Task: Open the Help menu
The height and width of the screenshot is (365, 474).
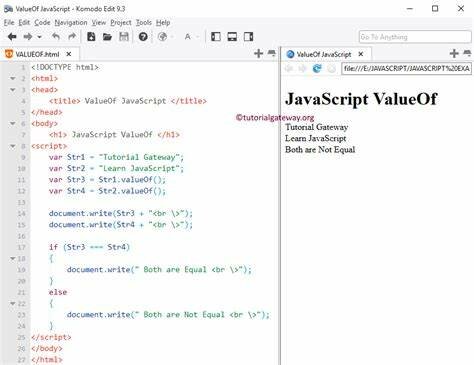Action: (x=163, y=23)
